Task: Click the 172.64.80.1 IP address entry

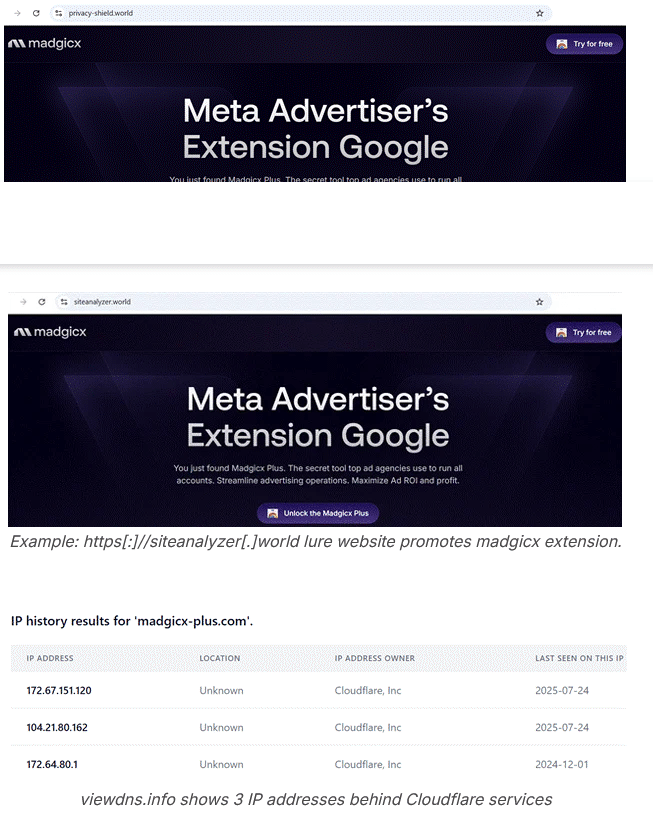Action: [x=52, y=764]
